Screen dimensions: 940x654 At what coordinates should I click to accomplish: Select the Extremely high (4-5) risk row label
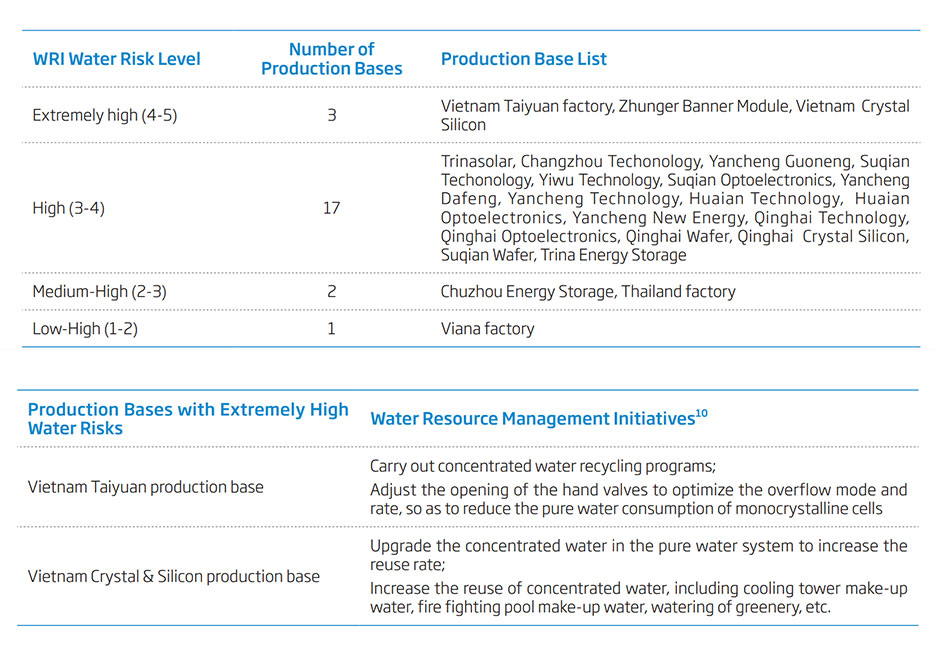tap(104, 115)
